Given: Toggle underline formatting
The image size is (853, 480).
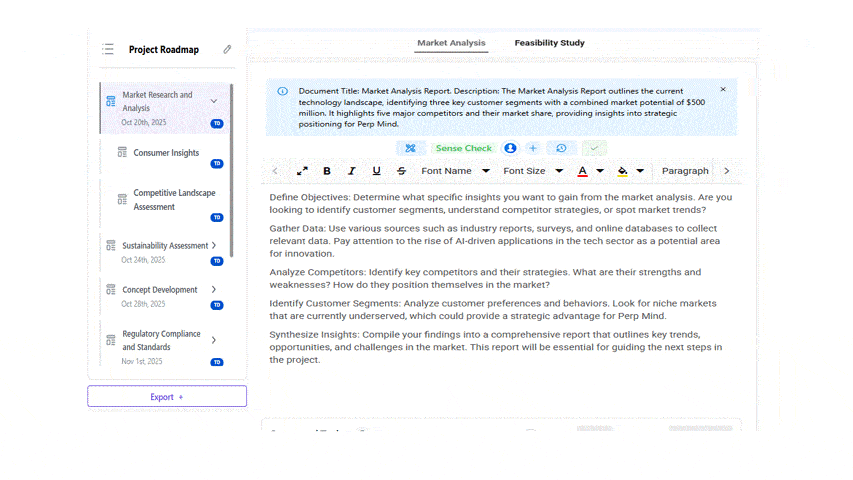Looking at the screenshot, I should pos(377,171).
